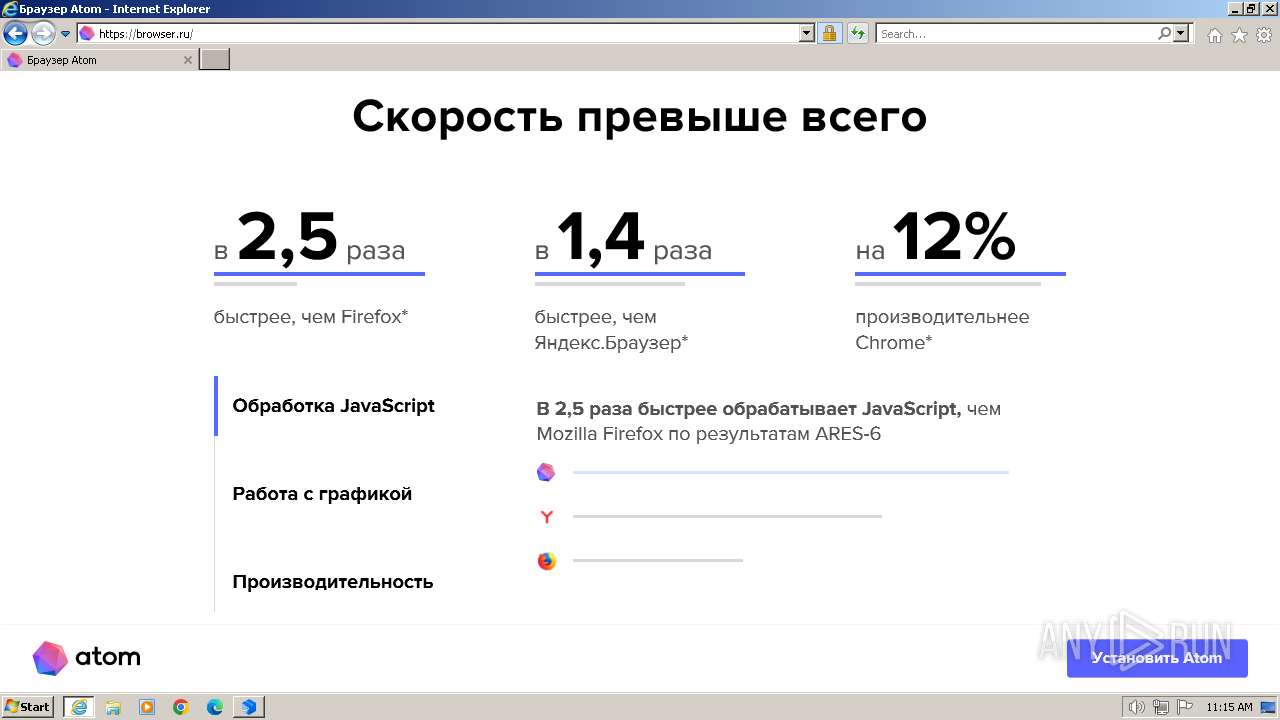1280x720 pixels.
Task: Select the "Обработка JavaScript" section
Action: 333,406
